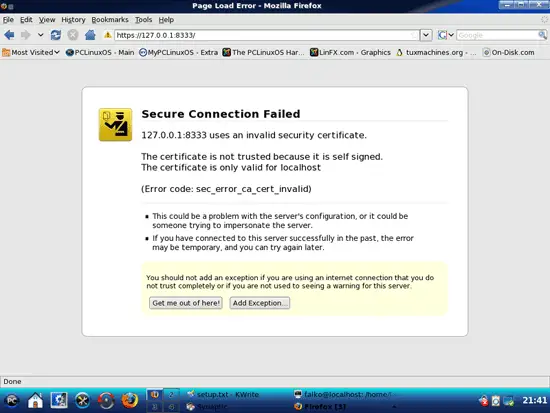
Task: Click the Forward navigation arrow
Action: coord(26,35)
